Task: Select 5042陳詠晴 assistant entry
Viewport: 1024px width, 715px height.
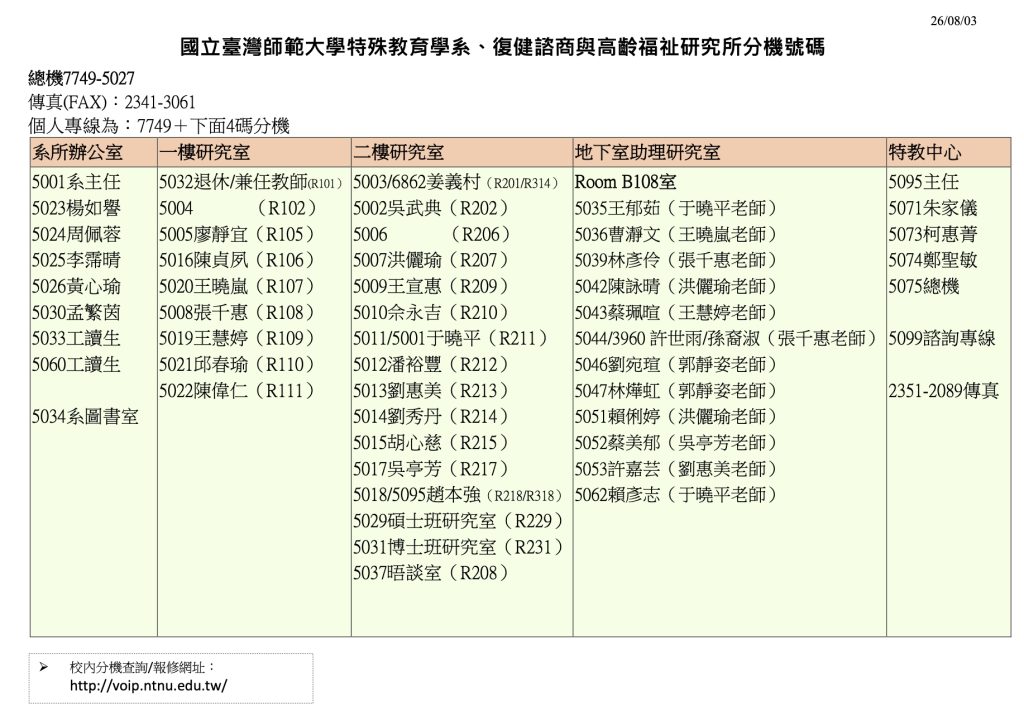Action: click(677, 287)
